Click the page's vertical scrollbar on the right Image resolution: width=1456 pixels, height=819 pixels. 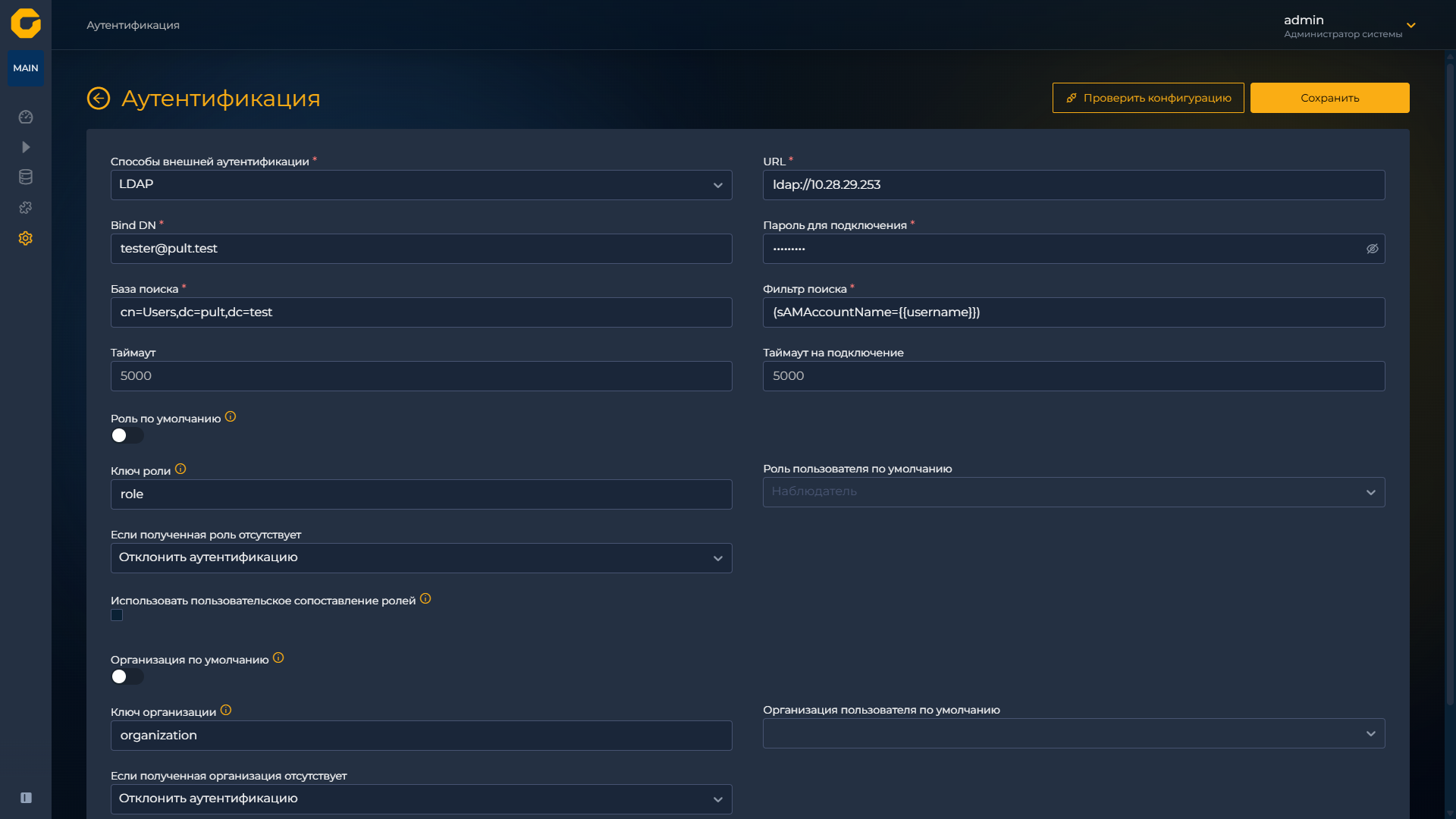pyautogui.click(x=1450, y=385)
